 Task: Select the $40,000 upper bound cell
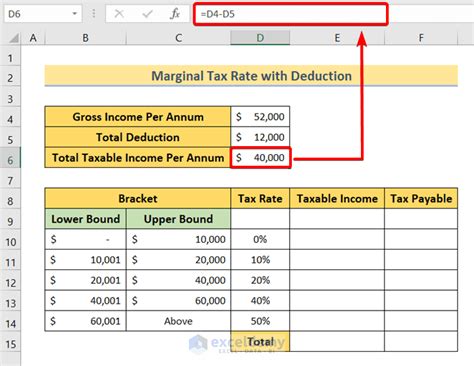(x=178, y=280)
